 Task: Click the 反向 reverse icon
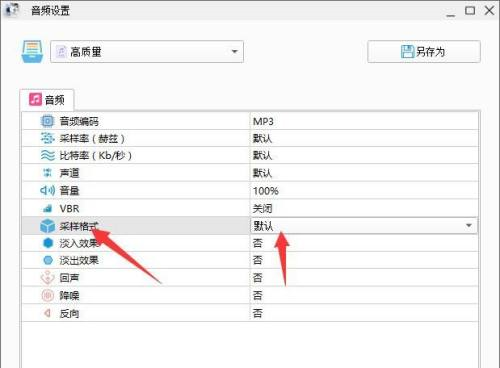47,313
